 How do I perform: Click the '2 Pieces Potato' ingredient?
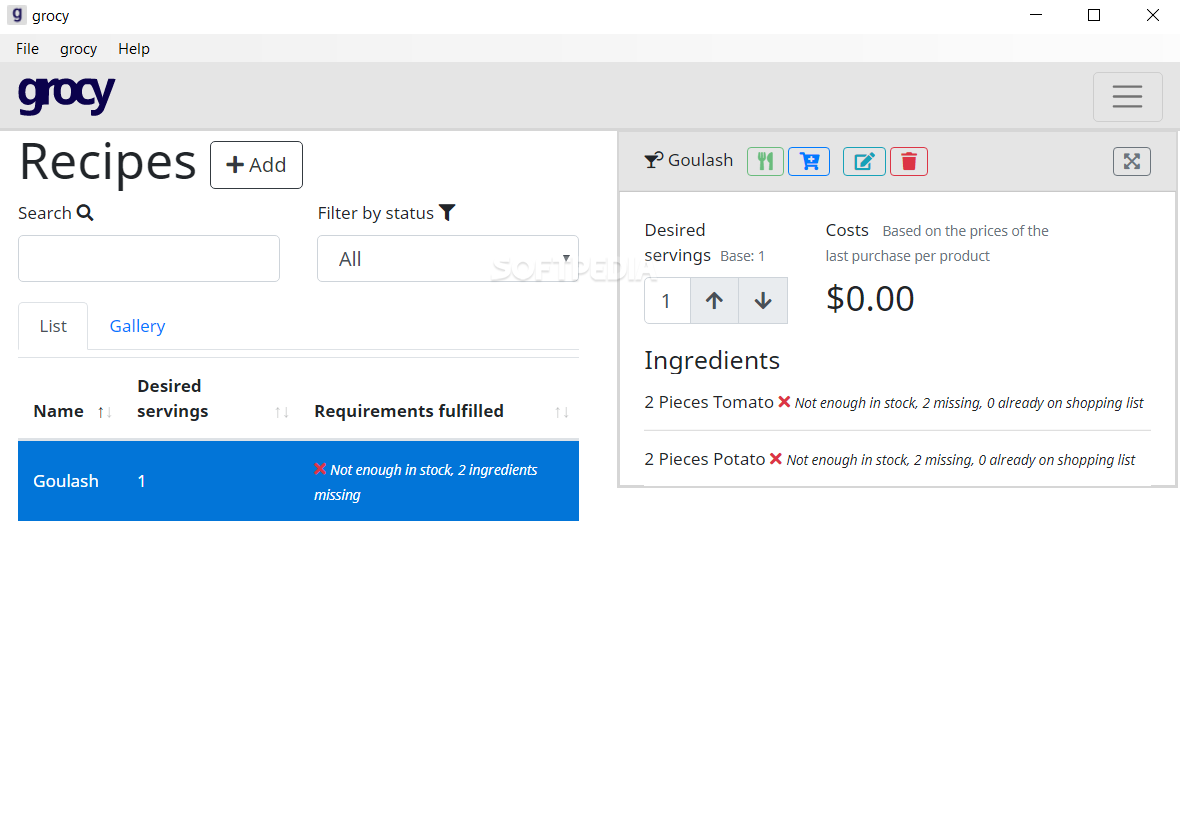click(704, 459)
